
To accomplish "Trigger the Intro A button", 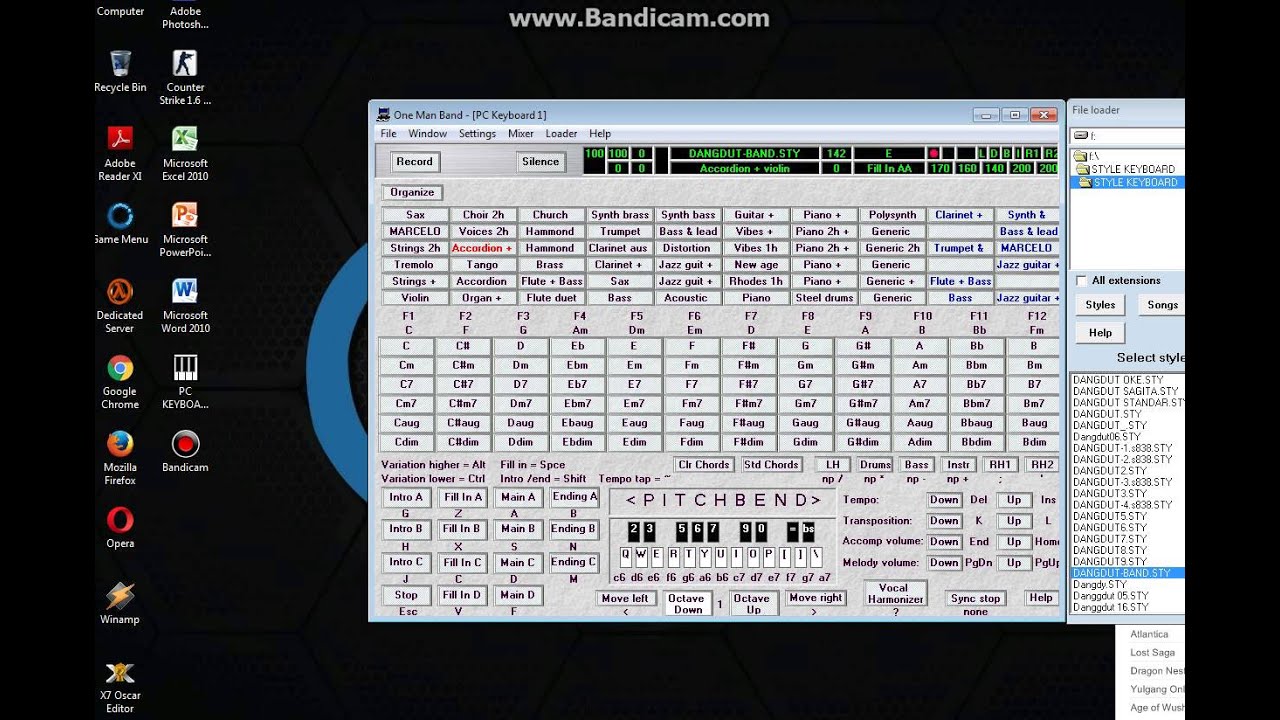I will click(x=406, y=498).
